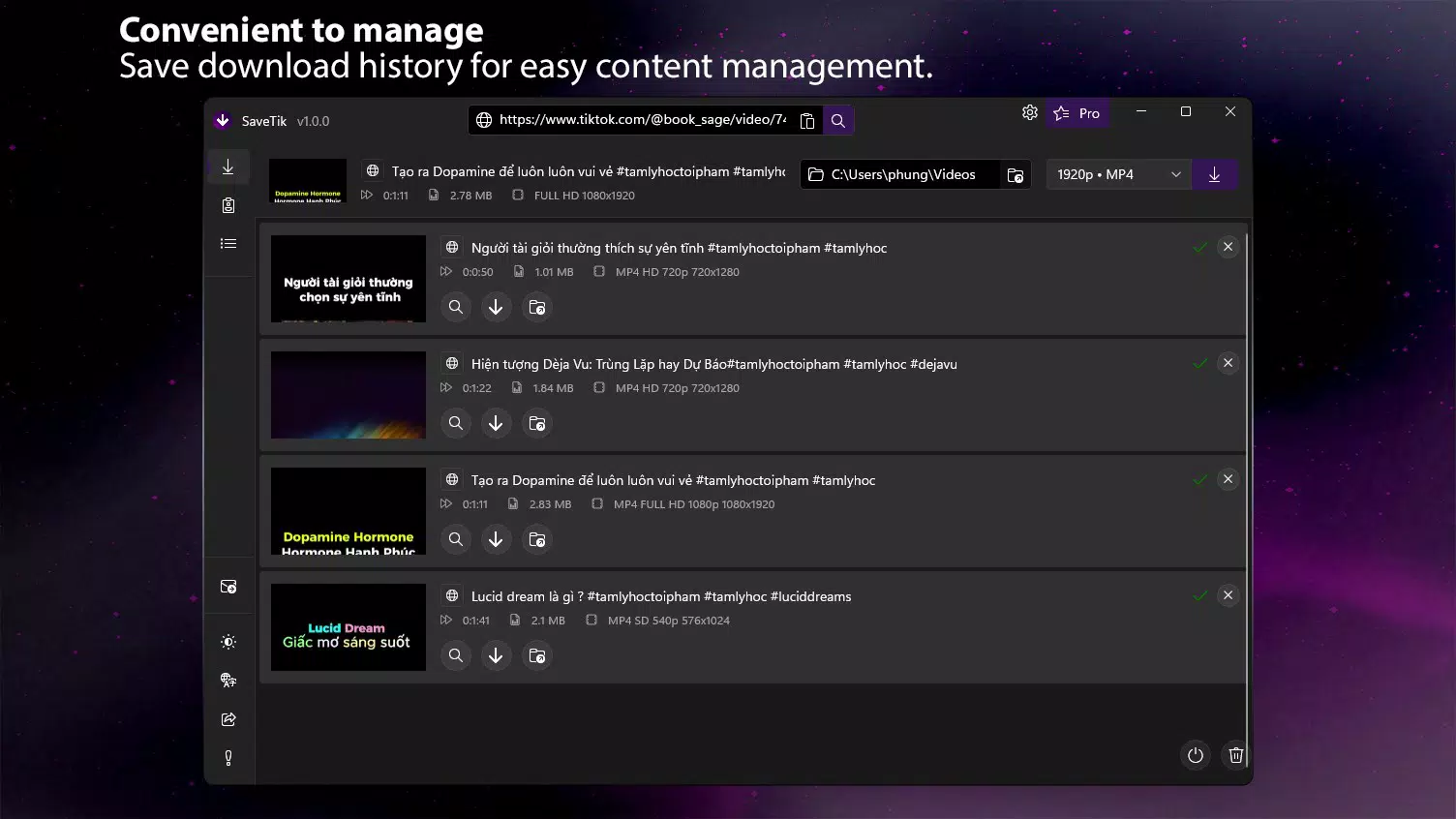Paste the URL with the clipboard icon

coord(807,120)
